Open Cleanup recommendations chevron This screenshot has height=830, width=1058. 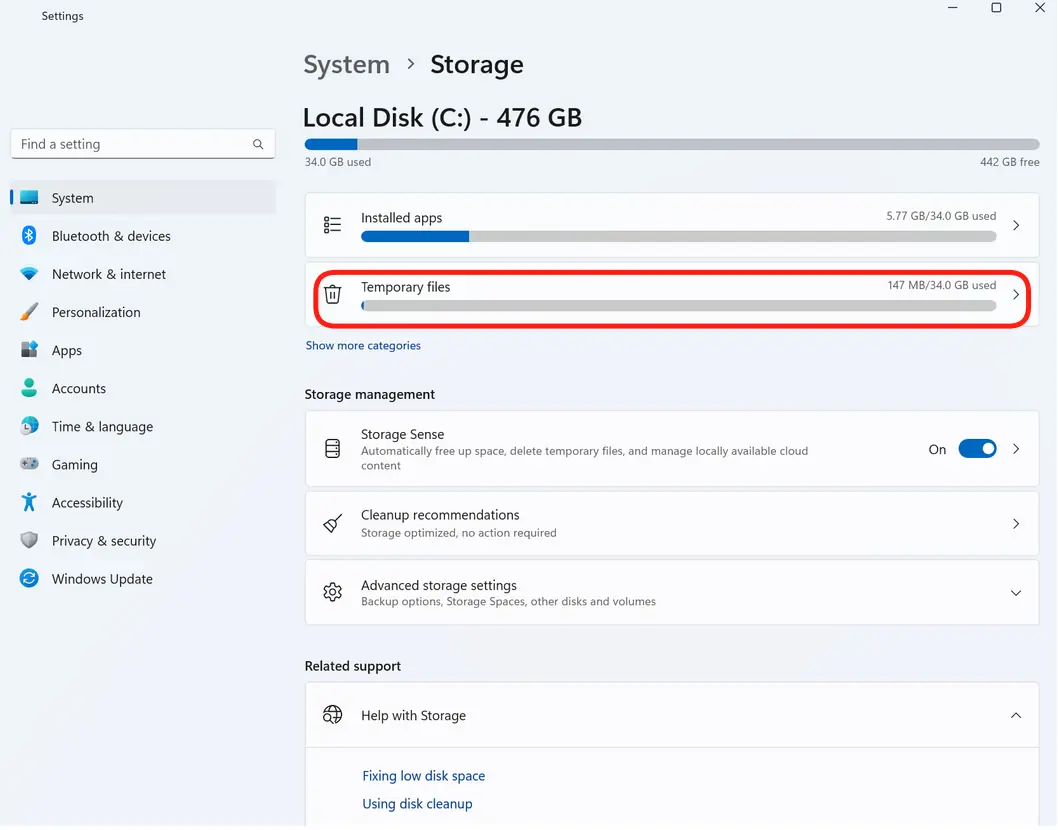pos(1016,524)
